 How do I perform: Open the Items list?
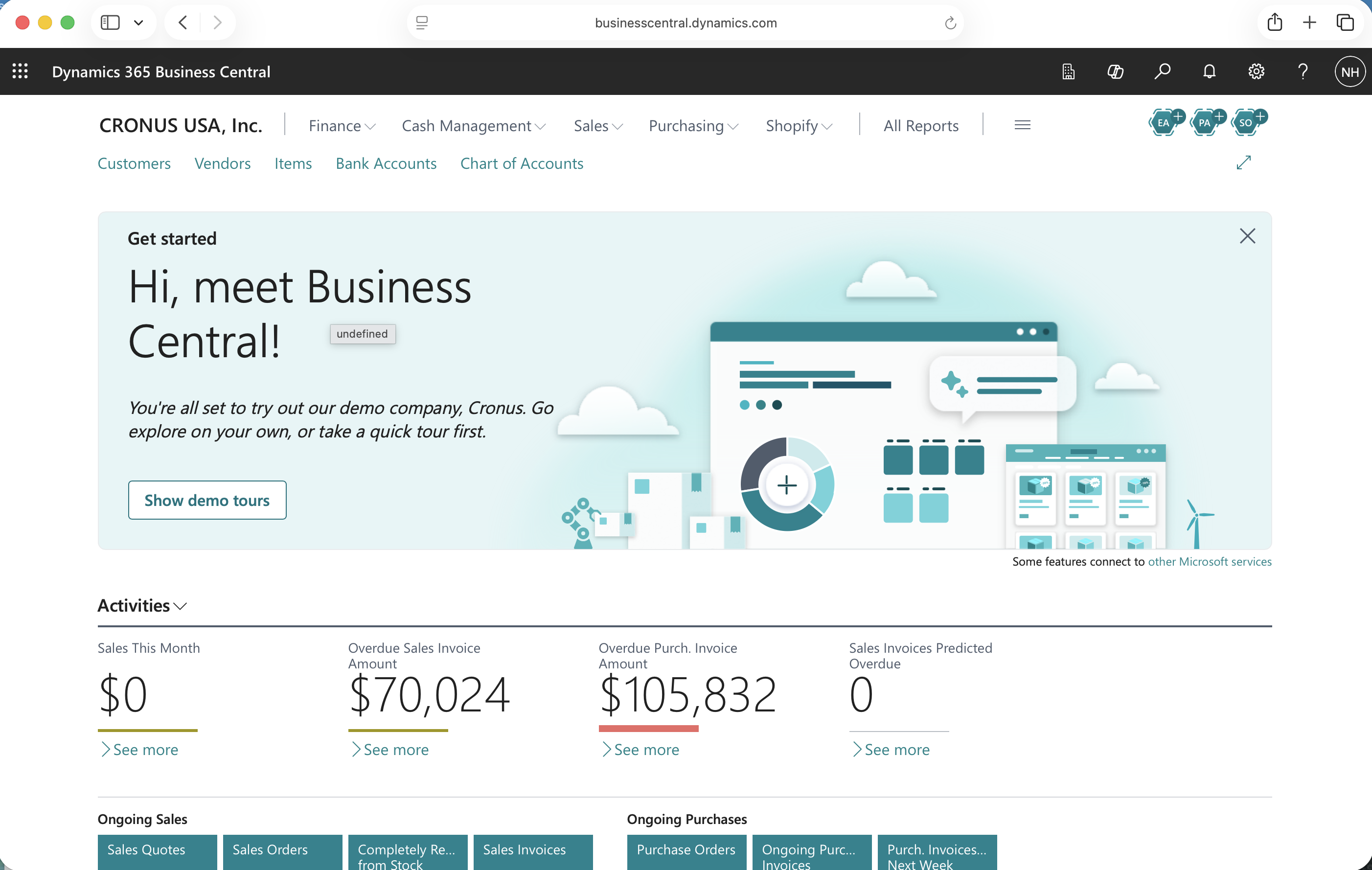click(293, 163)
